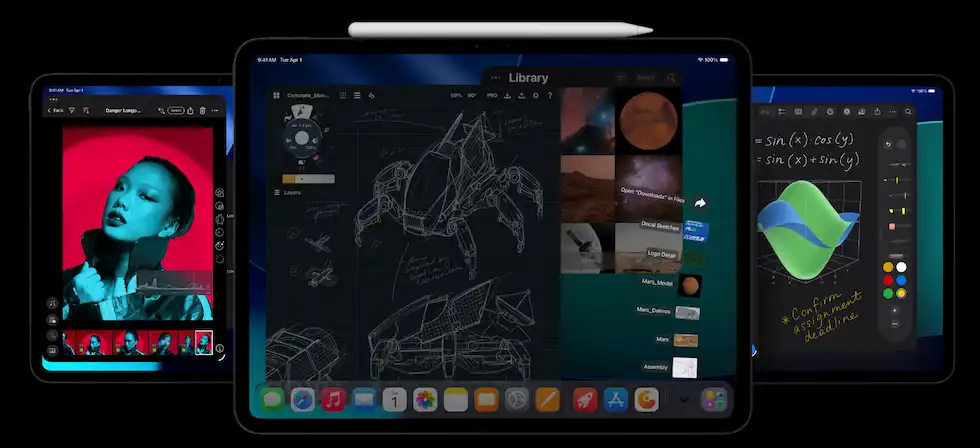980x448 pixels.
Task: Open Photos from the dock
Action: [x=425, y=399]
